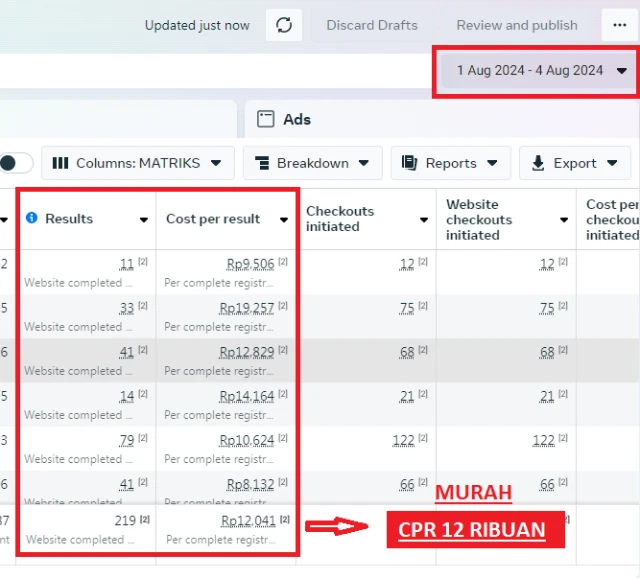640x578 pixels.
Task: Click the refresh icon beside Updated just now
Action: 284,25
